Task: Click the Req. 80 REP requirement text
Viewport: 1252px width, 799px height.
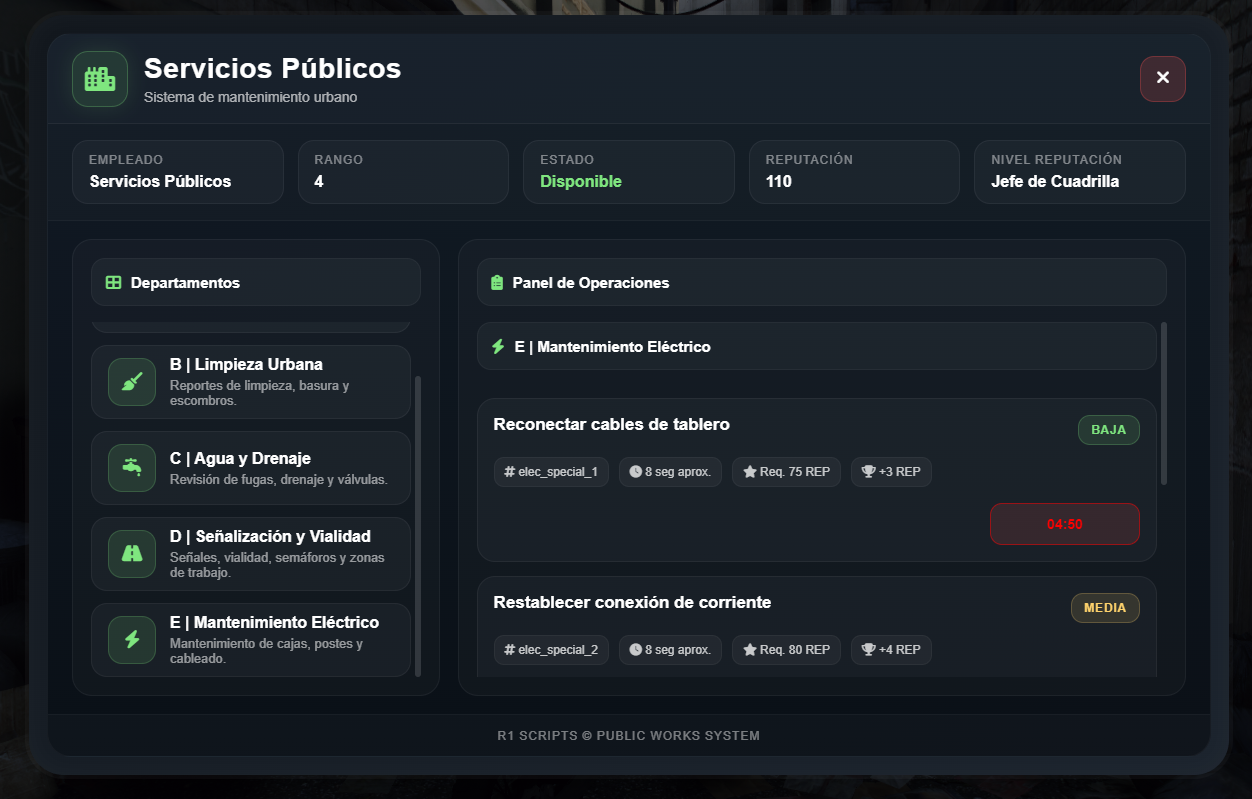Action: click(795, 650)
